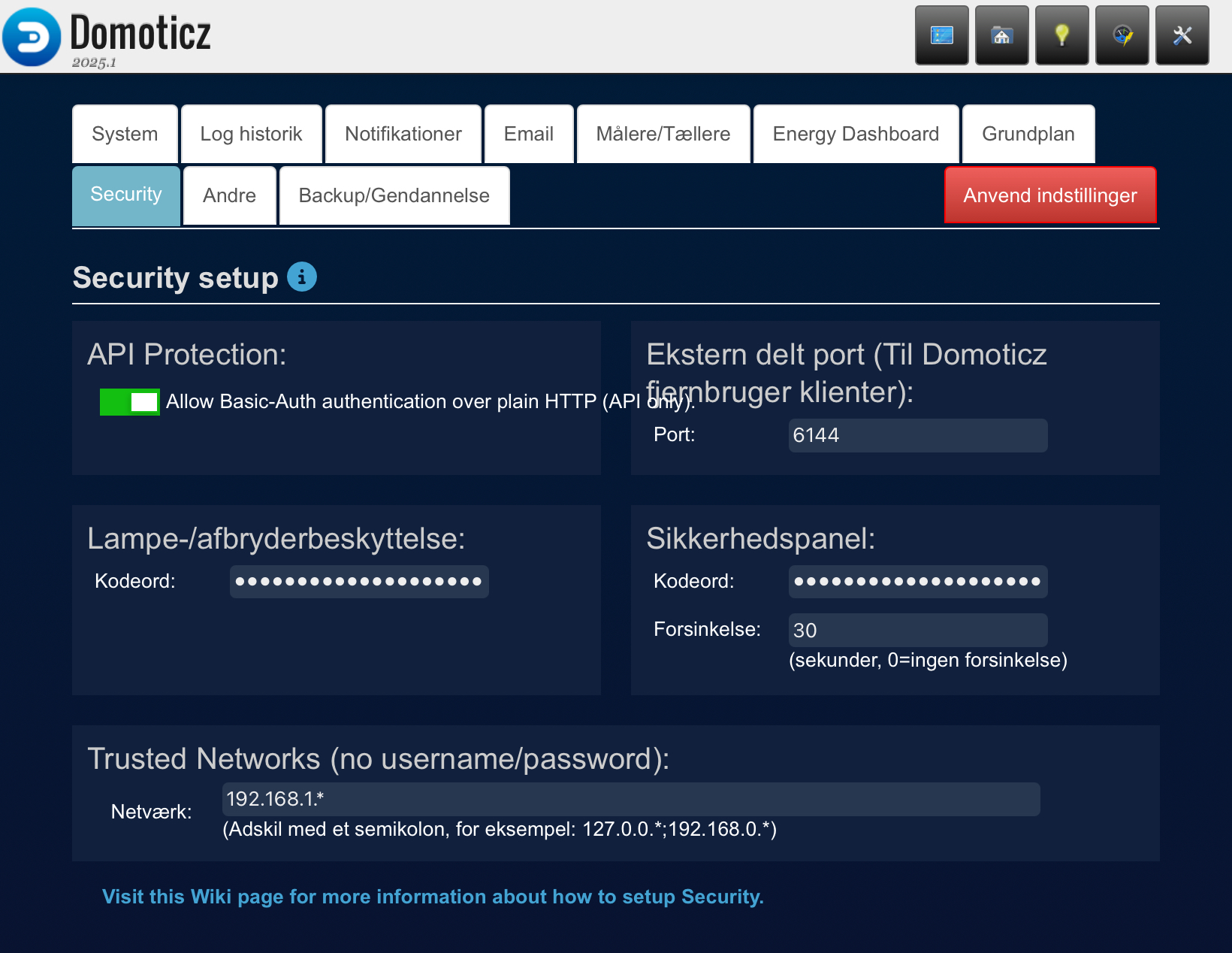Focus the Sikkerhedspanel Kodeord password field
The image size is (1232, 953).
coord(917,582)
